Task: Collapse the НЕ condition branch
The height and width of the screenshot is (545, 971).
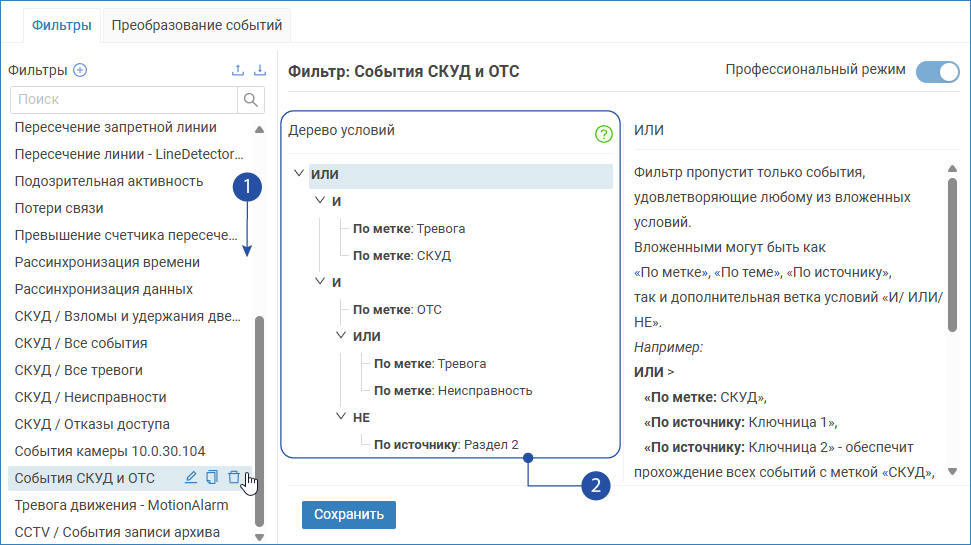Action: [342, 417]
